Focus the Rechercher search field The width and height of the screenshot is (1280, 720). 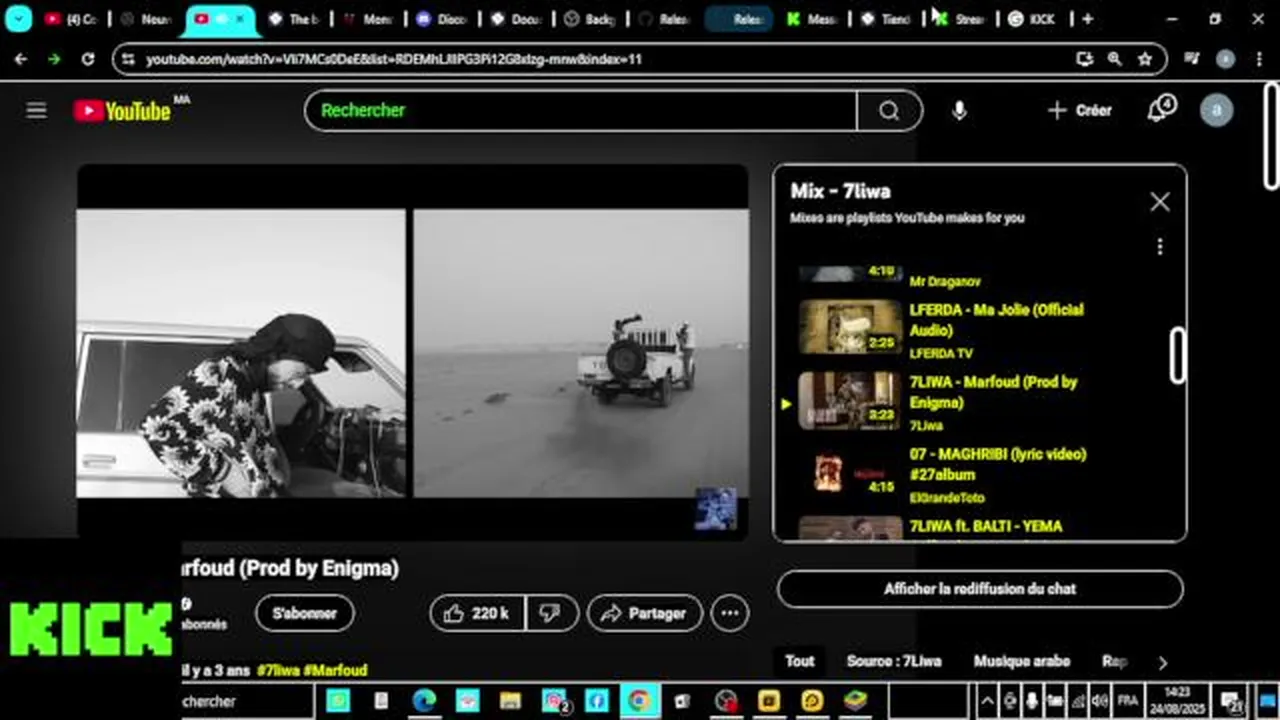[x=581, y=110]
